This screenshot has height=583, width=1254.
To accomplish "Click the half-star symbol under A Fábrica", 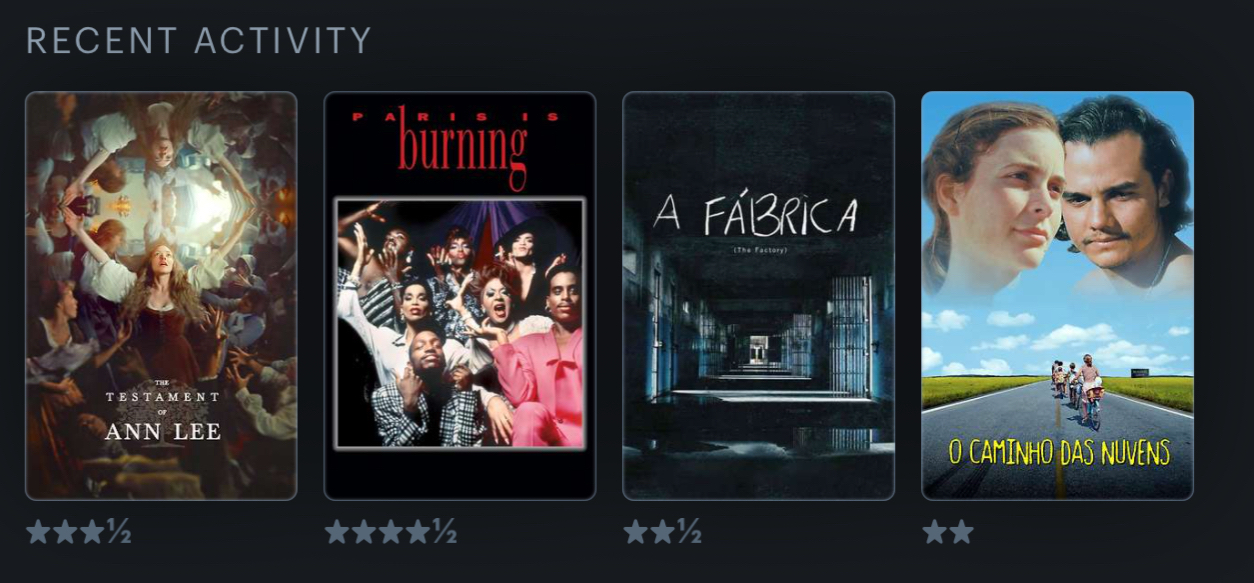I will coord(689,532).
